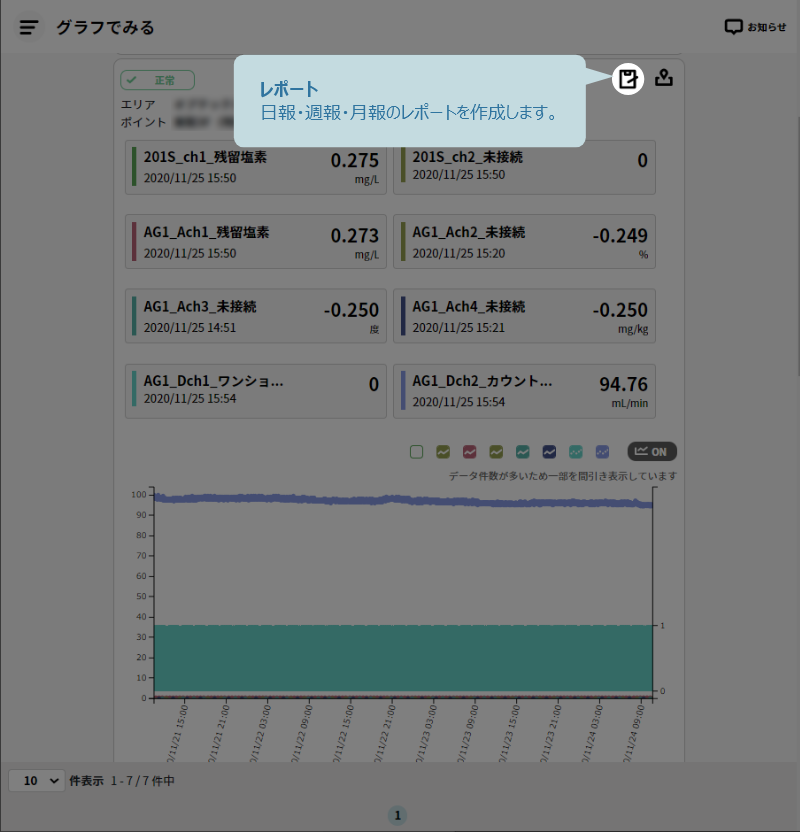Viewport: 800px width, 832px height.
Task: Select the AG1_Ach1_残留塩素 sensor card
Action: pos(256,241)
